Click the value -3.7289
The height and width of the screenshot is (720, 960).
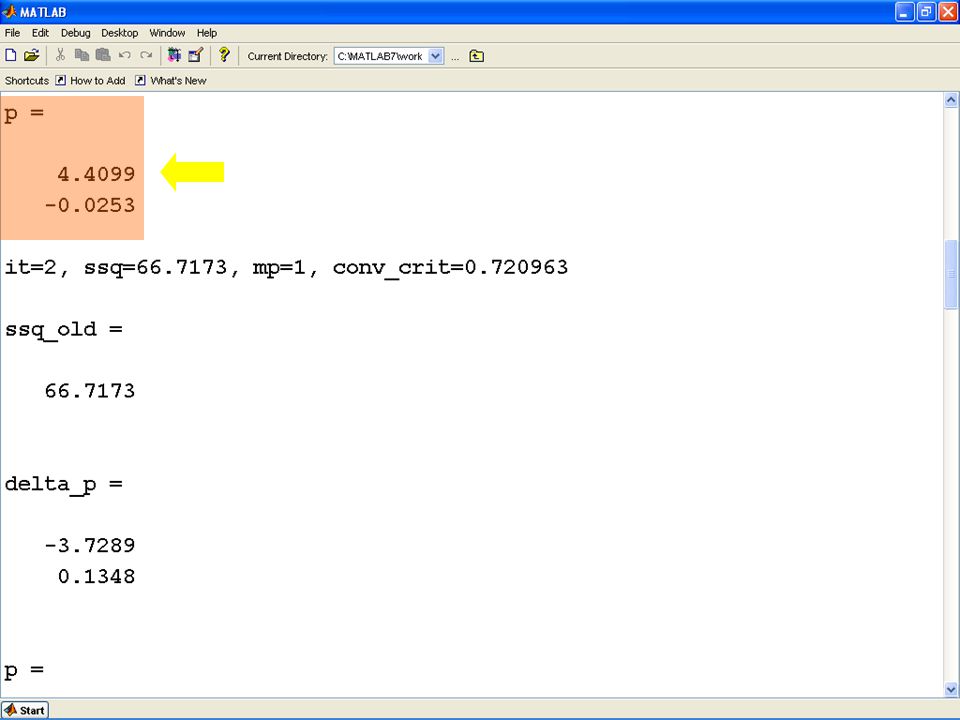tap(89, 545)
